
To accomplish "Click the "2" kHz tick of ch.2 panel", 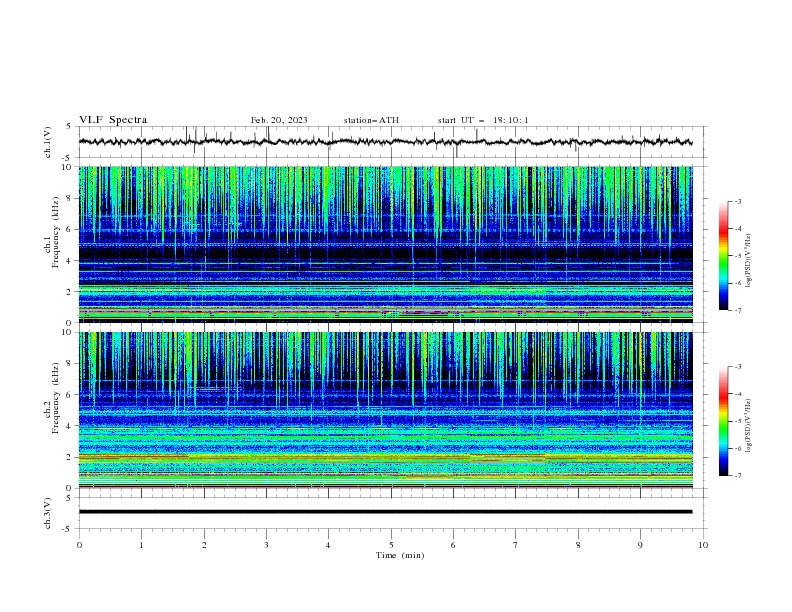I will click(70, 457).
